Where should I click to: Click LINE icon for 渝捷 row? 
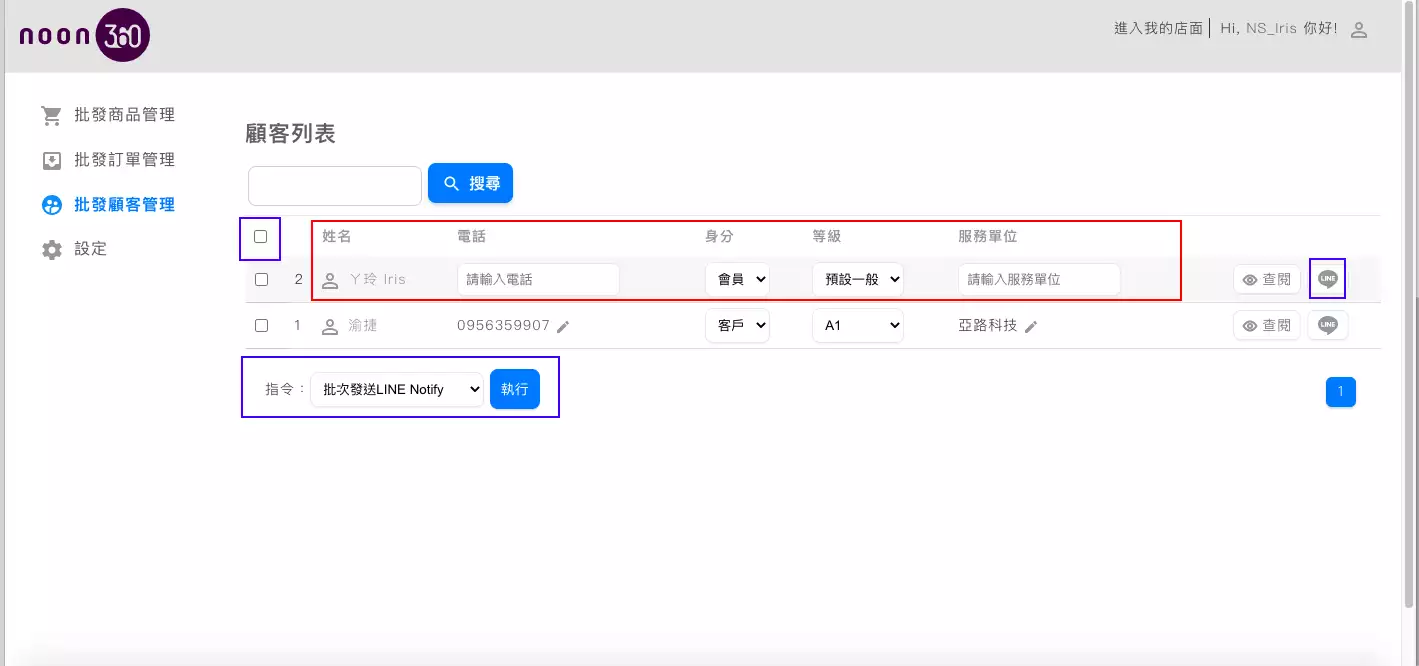point(1327,325)
